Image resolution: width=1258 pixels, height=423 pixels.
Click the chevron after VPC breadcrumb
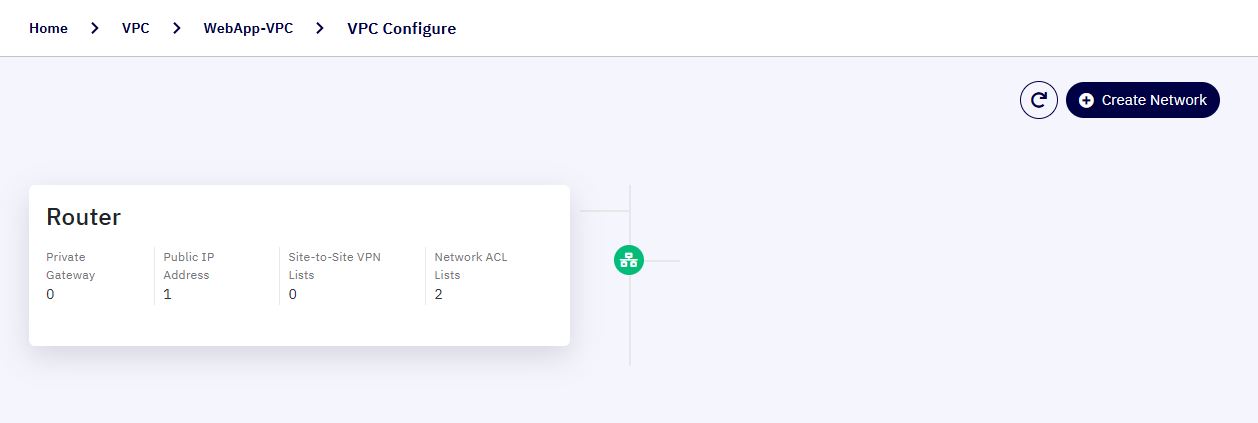(177, 28)
